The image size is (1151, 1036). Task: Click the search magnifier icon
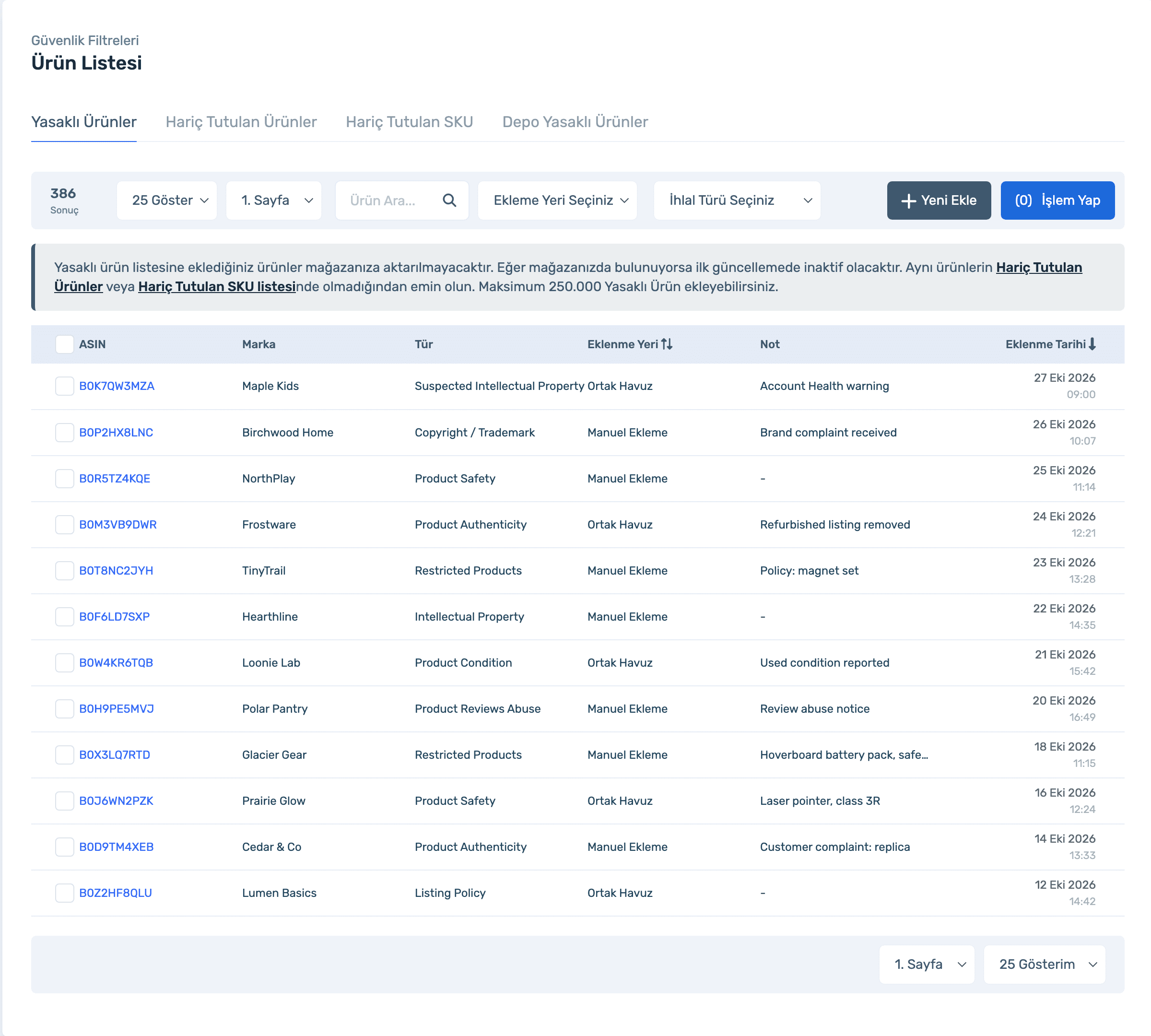tap(449, 200)
